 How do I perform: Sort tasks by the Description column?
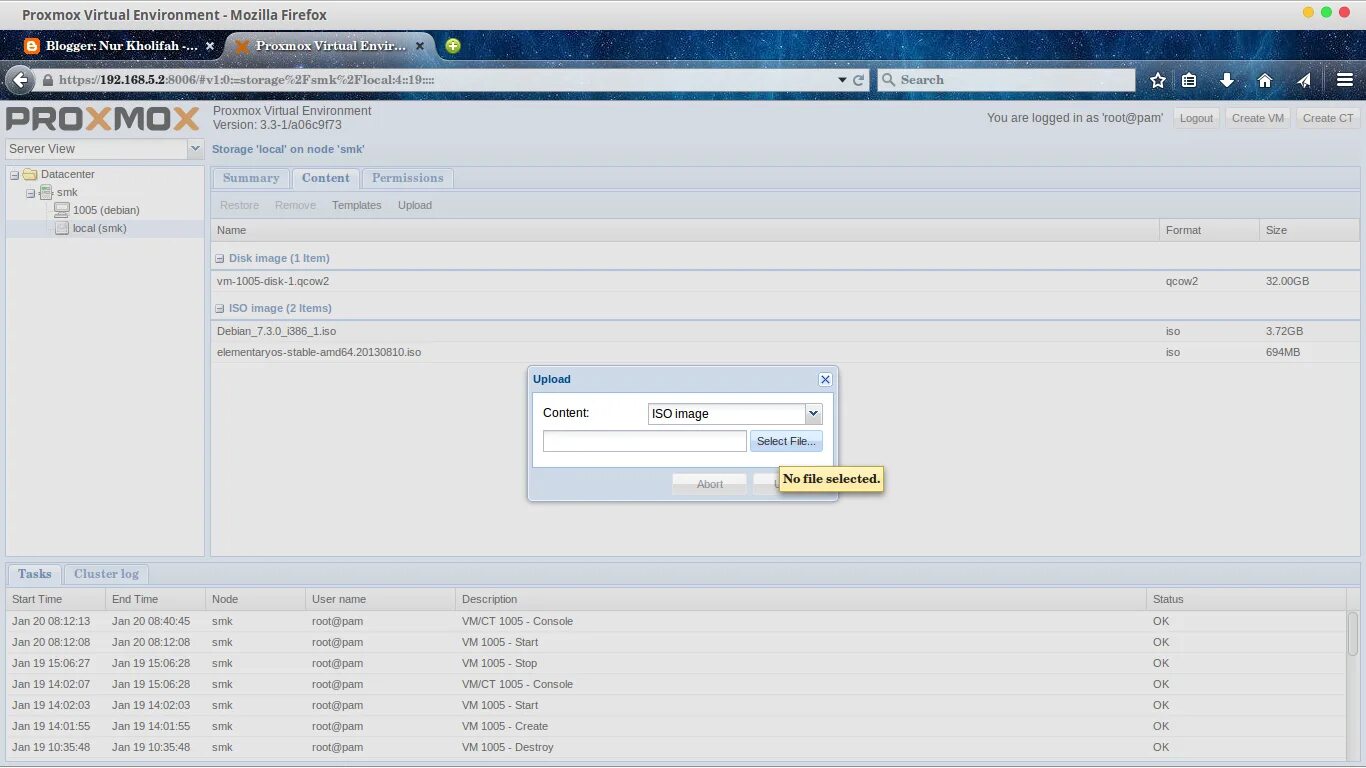801,599
